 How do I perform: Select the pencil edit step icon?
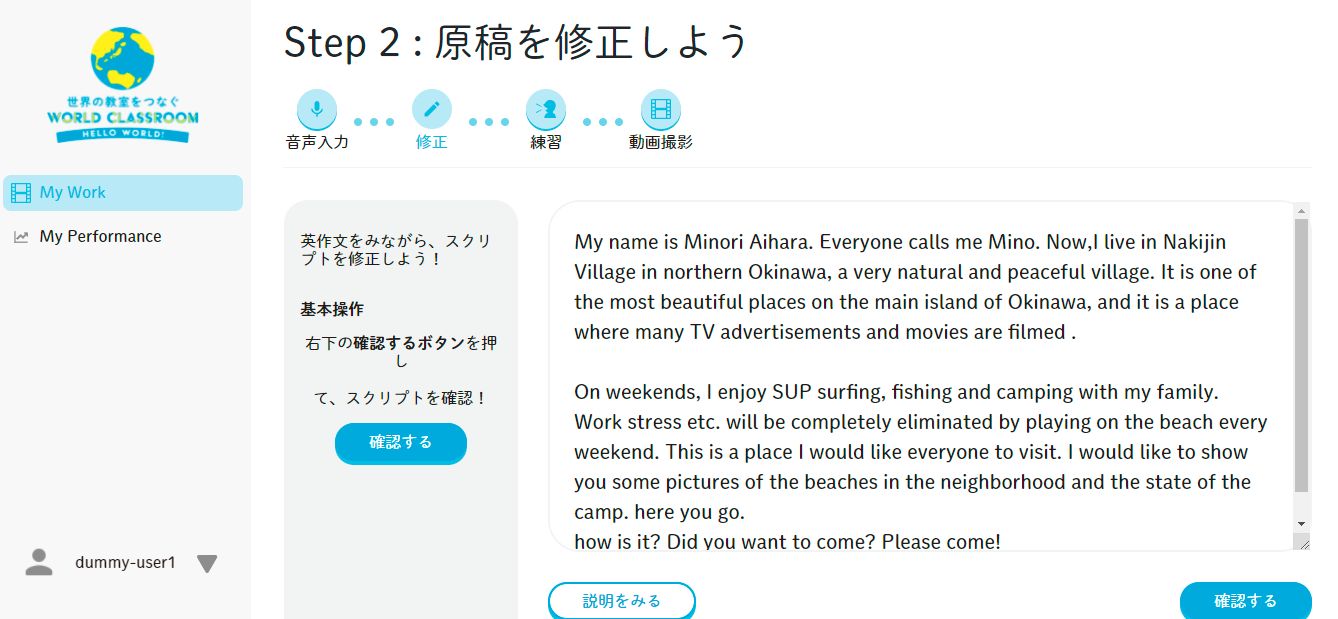coord(432,109)
